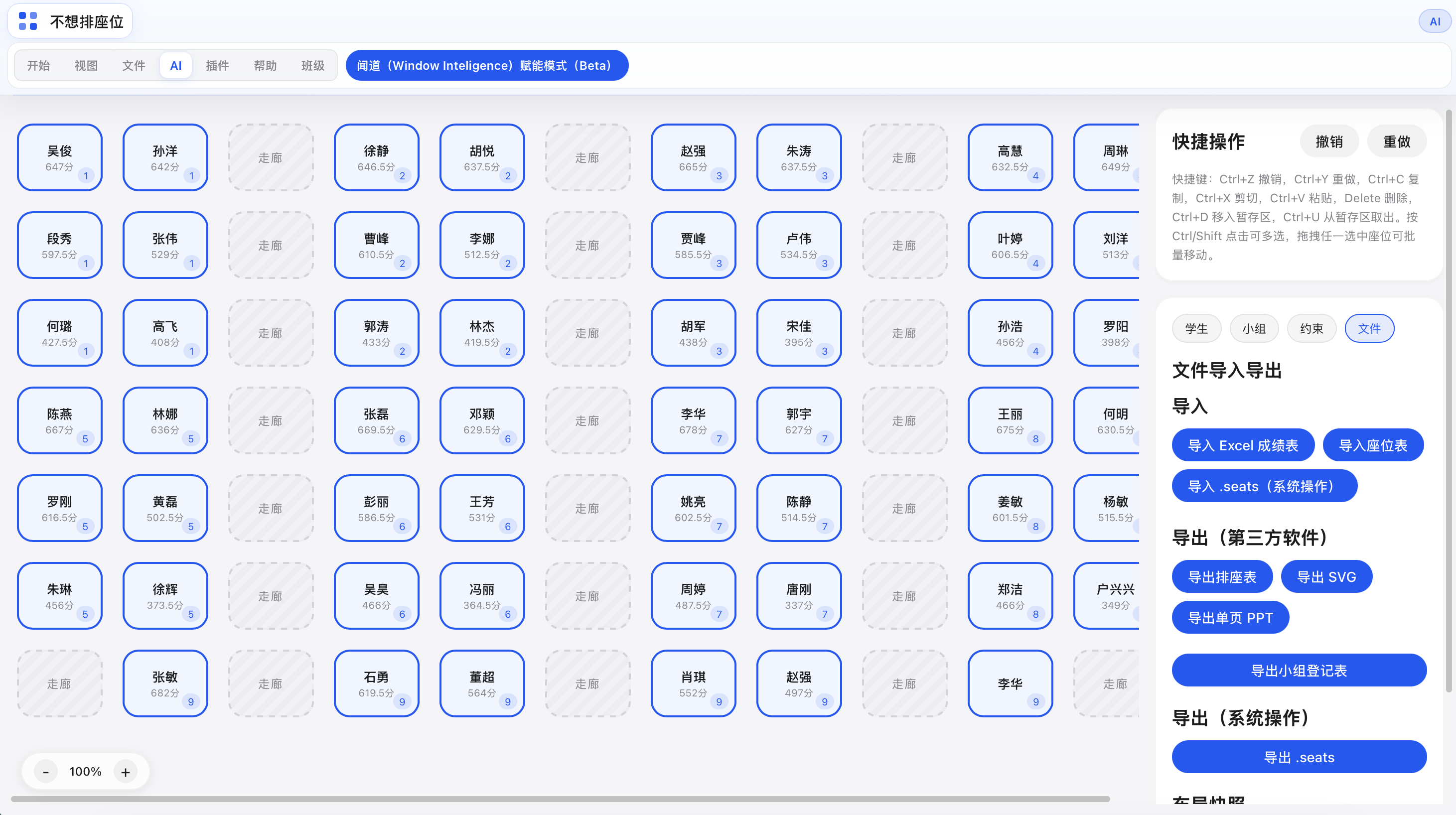Click 导出 .seats button

coord(1299,757)
